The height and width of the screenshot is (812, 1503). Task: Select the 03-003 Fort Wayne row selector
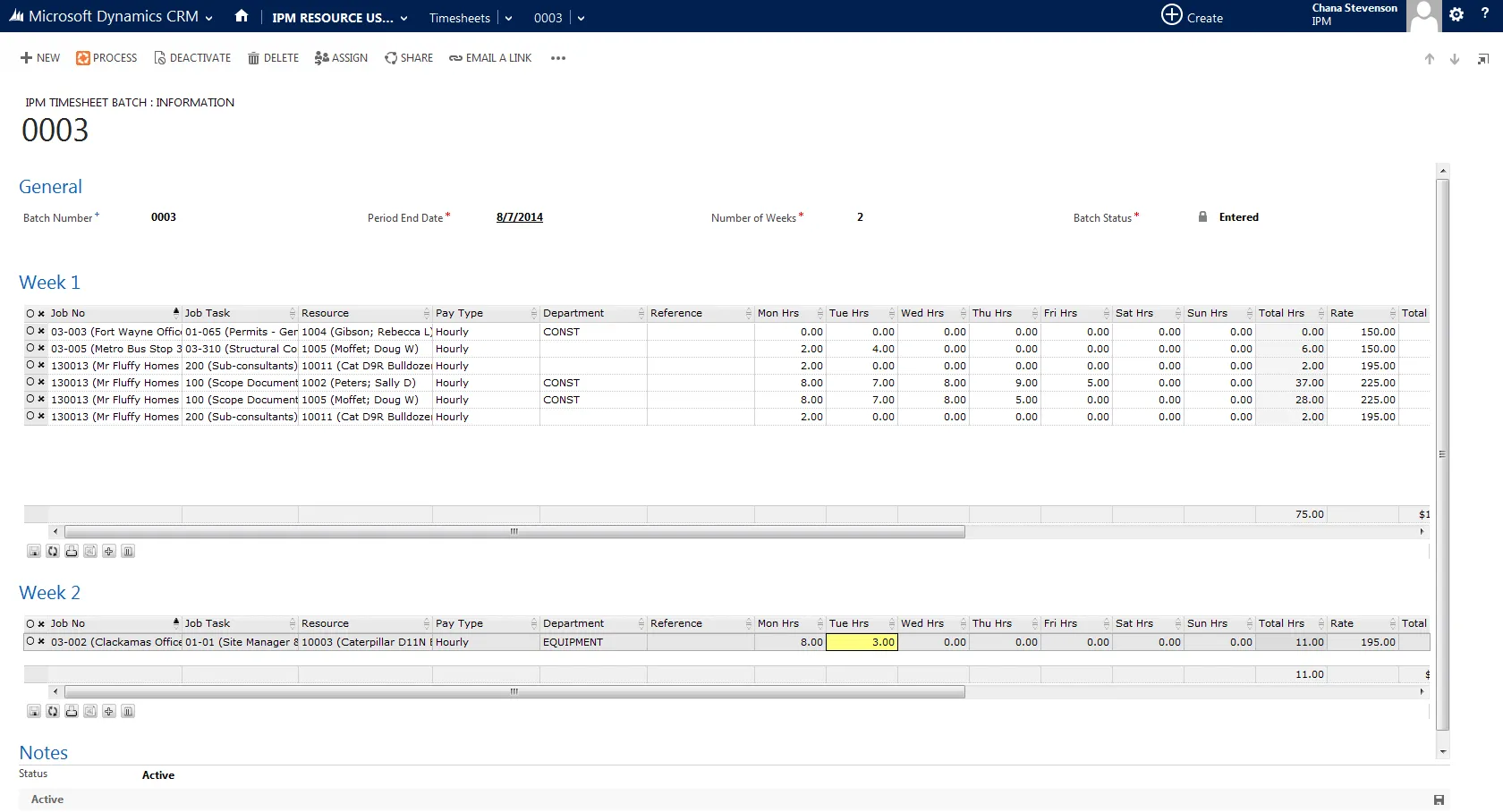coord(28,332)
